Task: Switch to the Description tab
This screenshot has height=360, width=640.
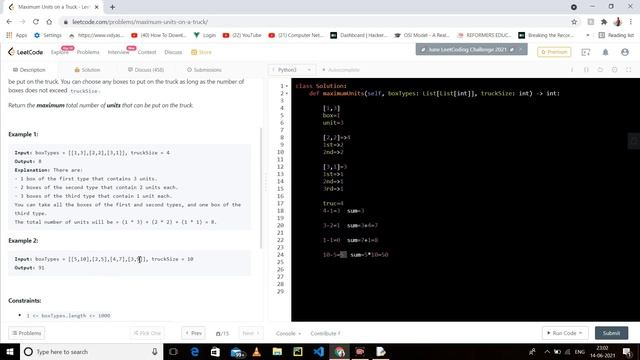Action: [29, 70]
